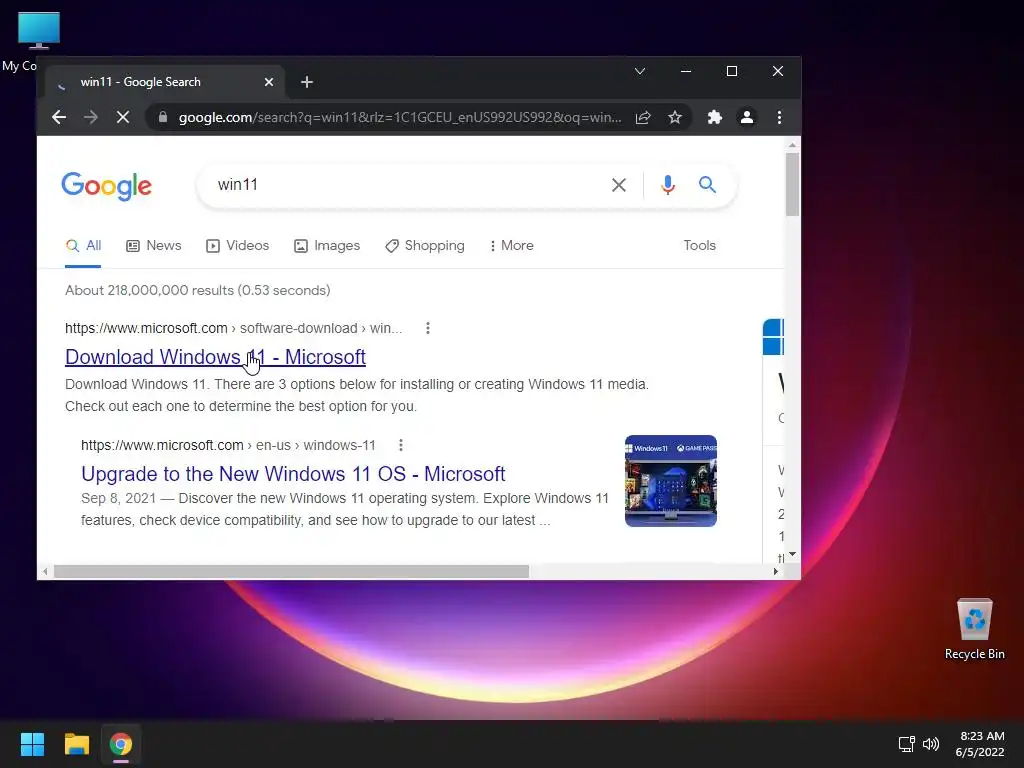Click the horizontal scrollbar thumb
Viewport: 1024px width, 768px height.
(291, 571)
